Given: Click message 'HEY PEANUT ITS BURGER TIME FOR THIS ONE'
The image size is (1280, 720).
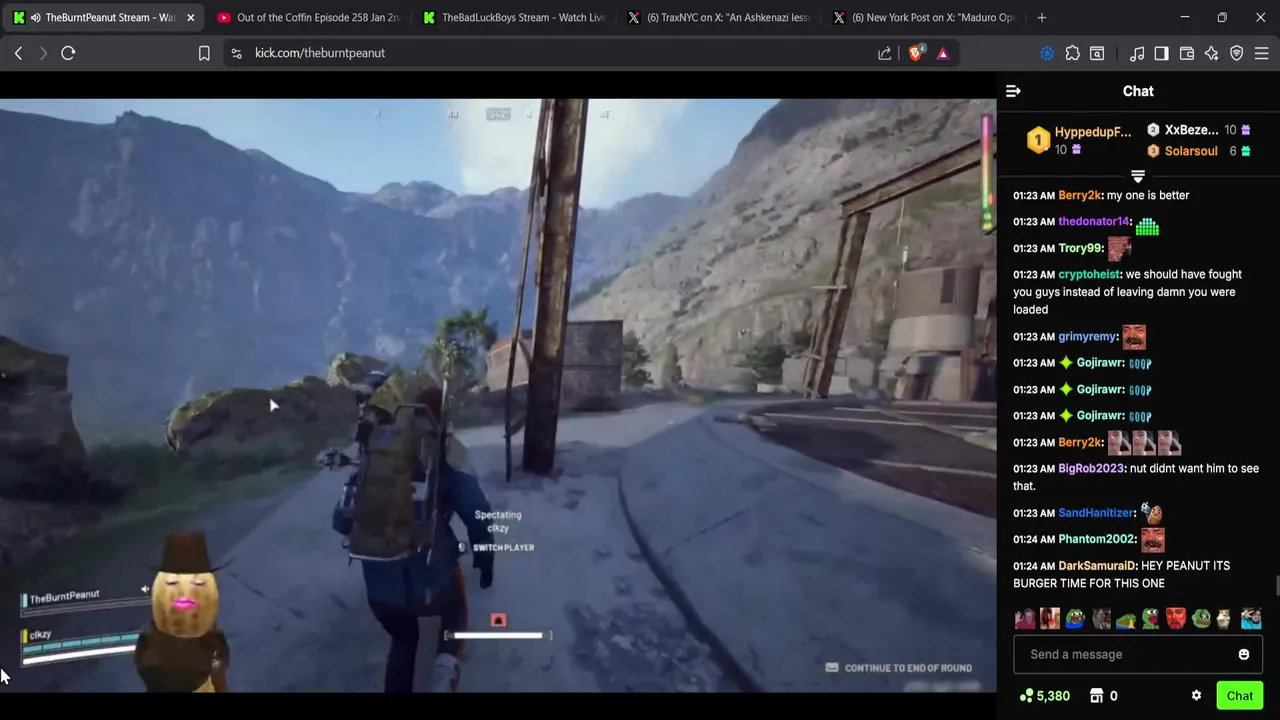Looking at the screenshot, I should tap(1122, 574).
